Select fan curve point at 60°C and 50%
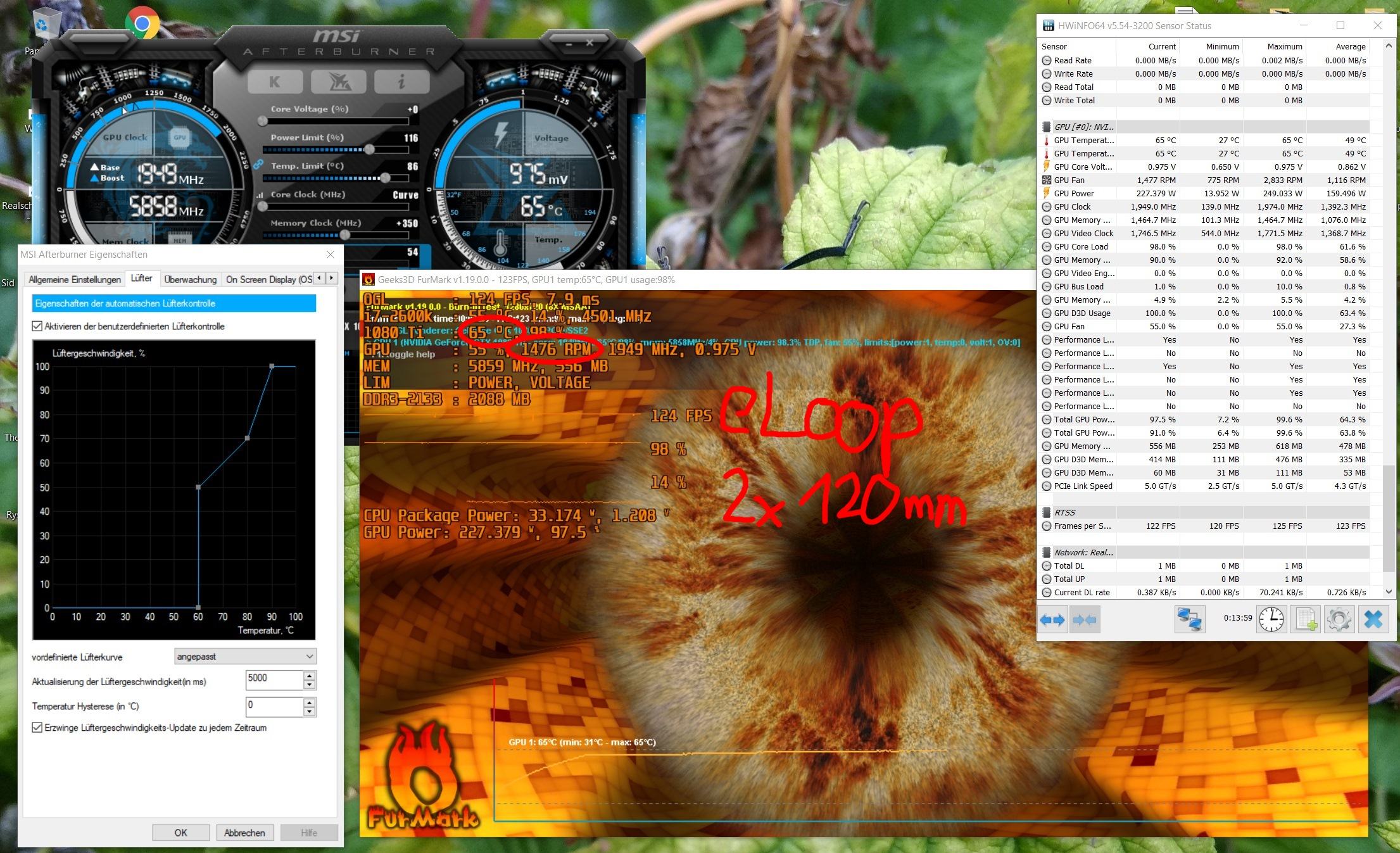This screenshot has height=853, width=1400. (x=198, y=487)
